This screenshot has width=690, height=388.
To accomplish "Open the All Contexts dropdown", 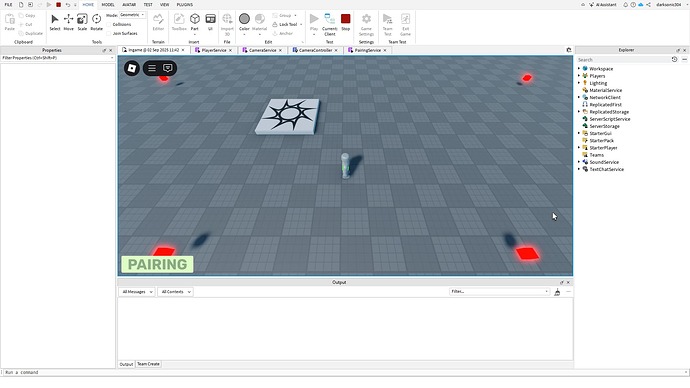I will 176,292.
